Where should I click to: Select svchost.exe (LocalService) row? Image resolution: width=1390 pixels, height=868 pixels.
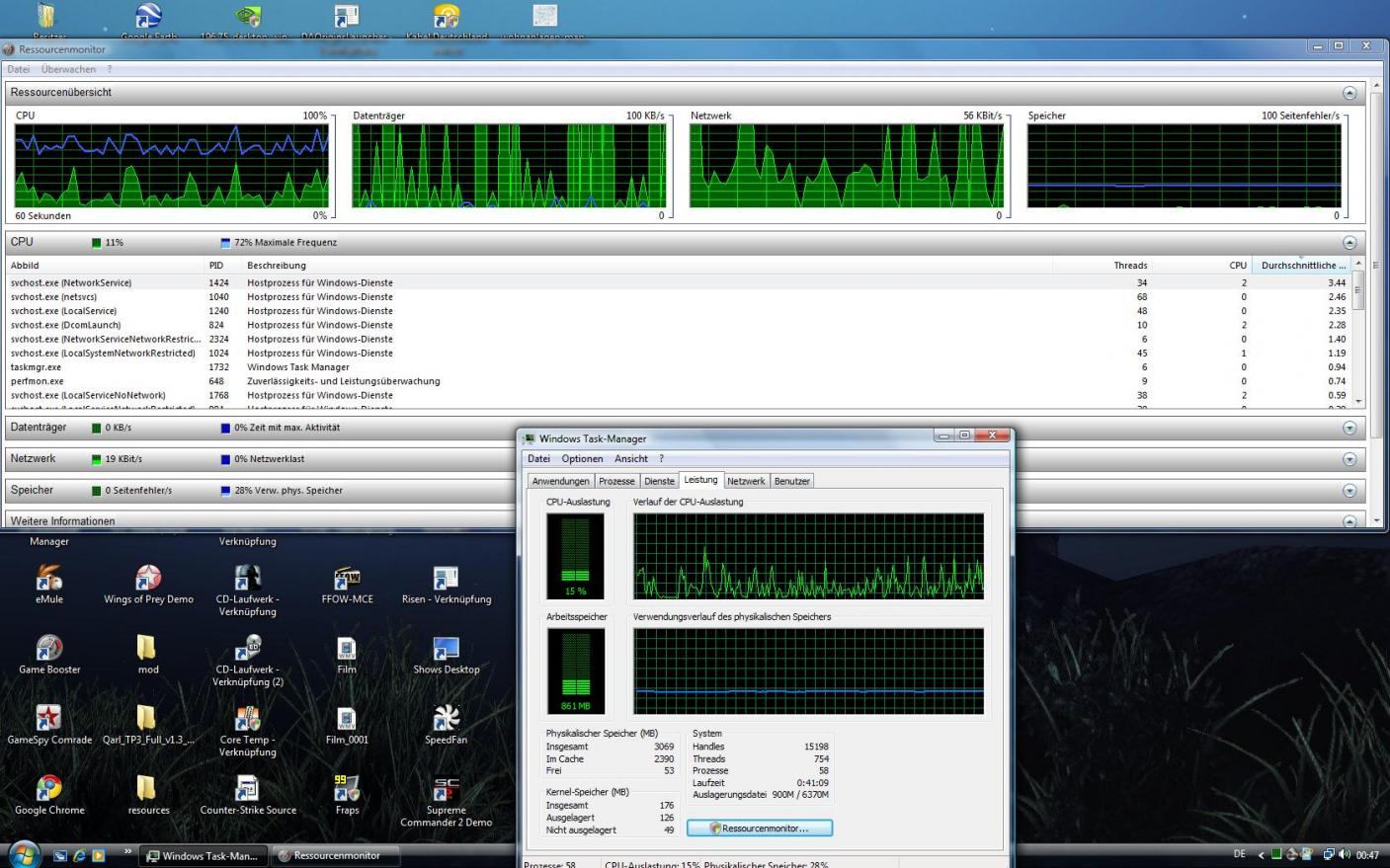[678, 311]
